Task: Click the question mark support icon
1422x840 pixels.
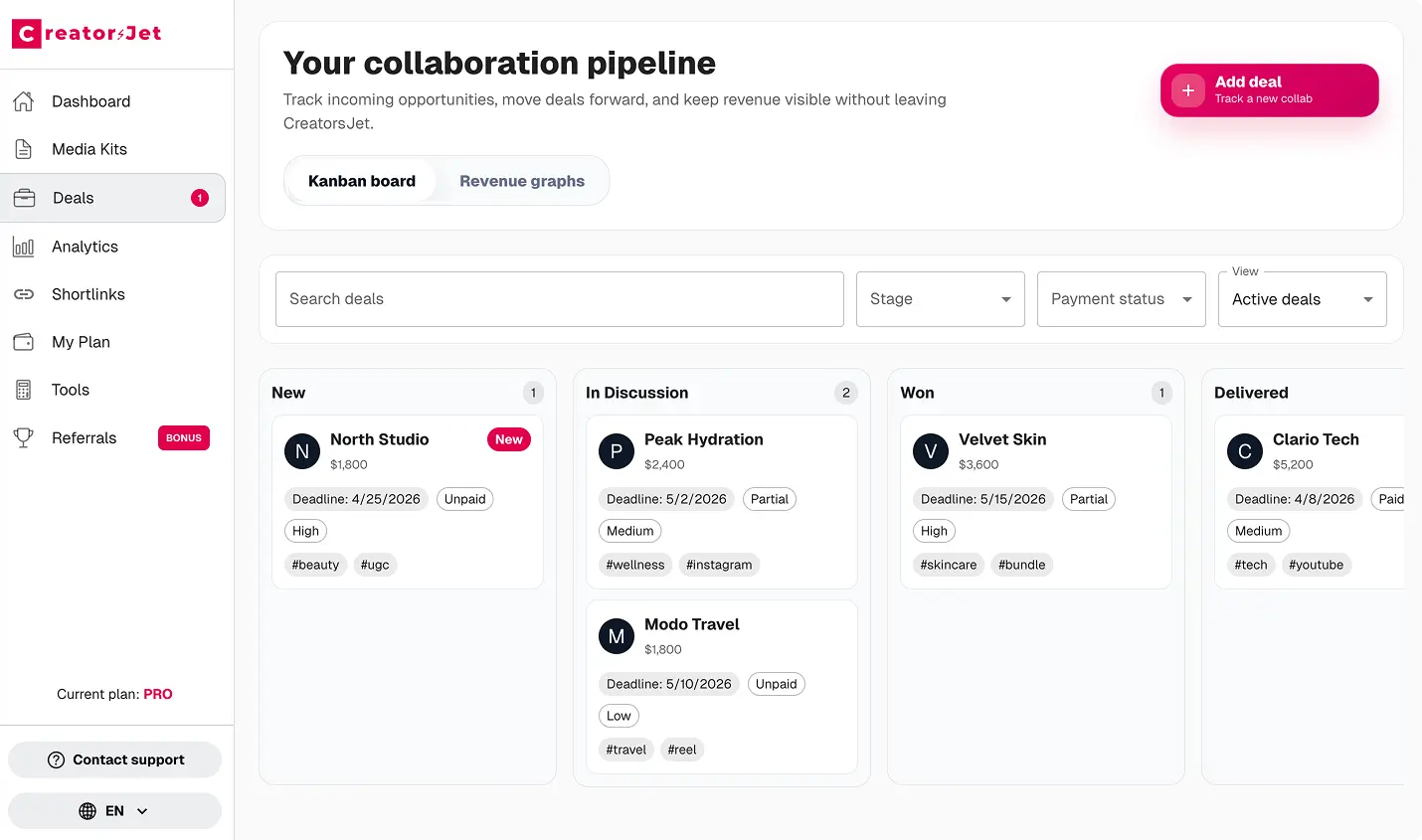Action: [55, 759]
